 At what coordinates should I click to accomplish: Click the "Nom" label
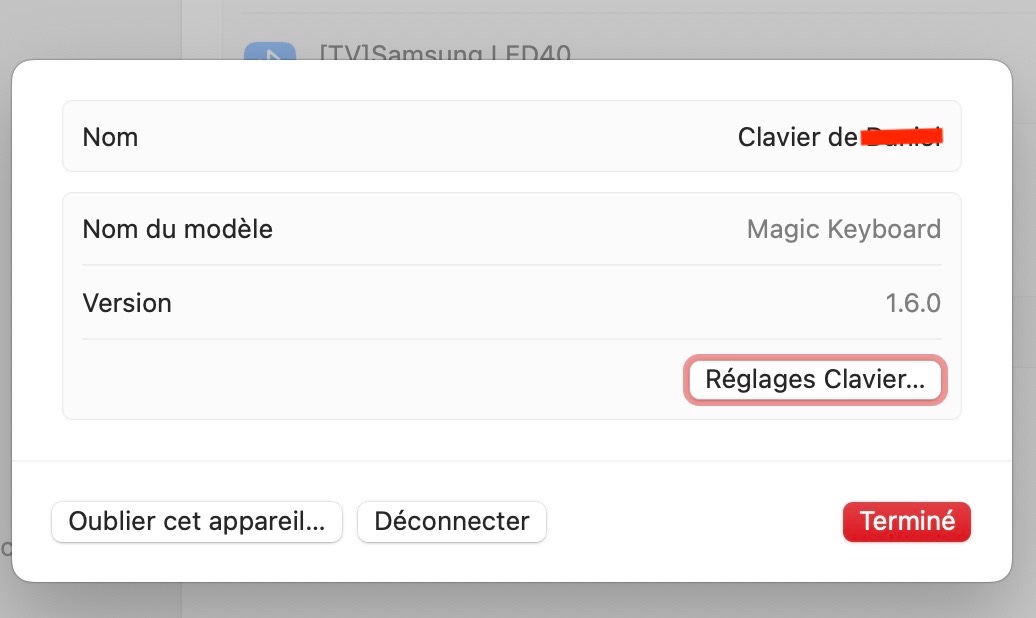(x=110, y=137)
